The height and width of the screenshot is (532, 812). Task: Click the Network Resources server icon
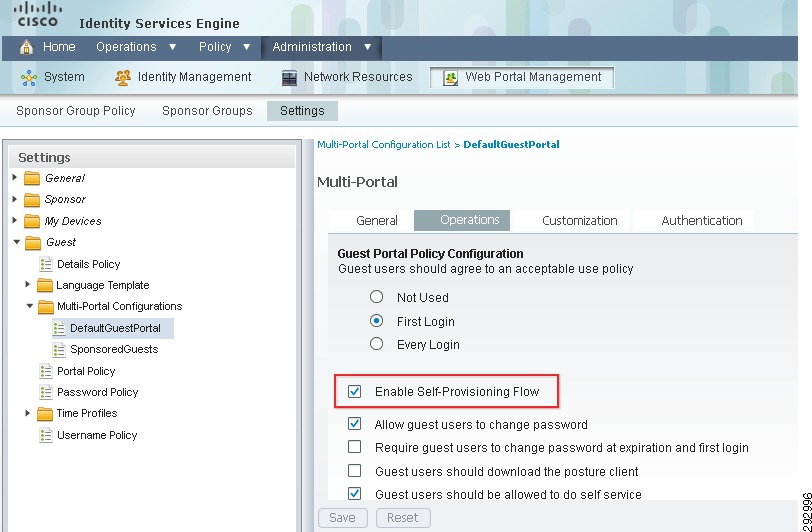289,78
